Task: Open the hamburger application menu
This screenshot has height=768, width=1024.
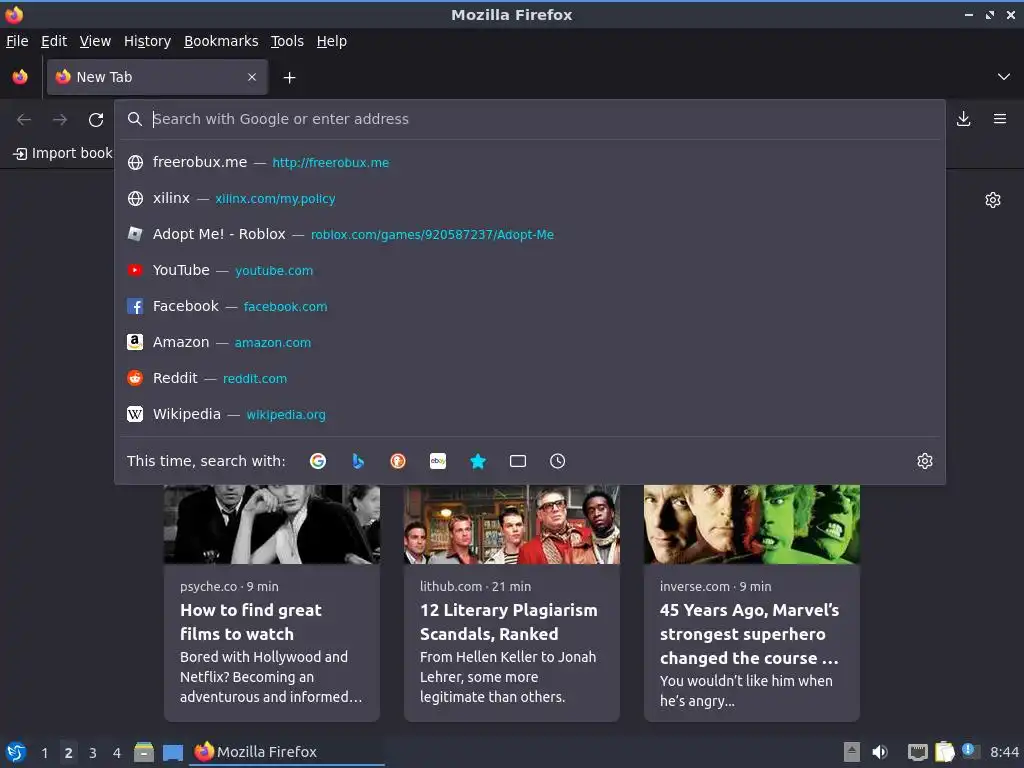Action: [999, 119]
